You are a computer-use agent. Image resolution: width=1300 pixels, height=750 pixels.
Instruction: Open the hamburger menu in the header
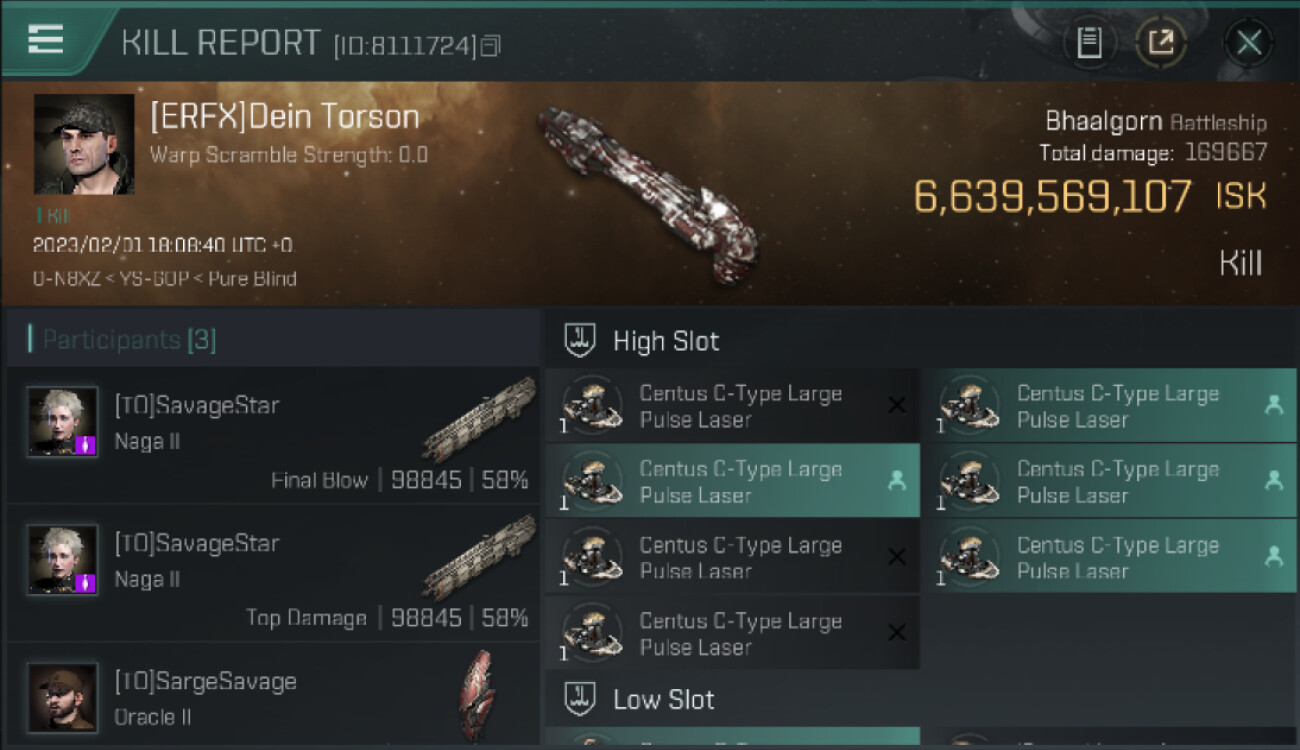[46, 40]
